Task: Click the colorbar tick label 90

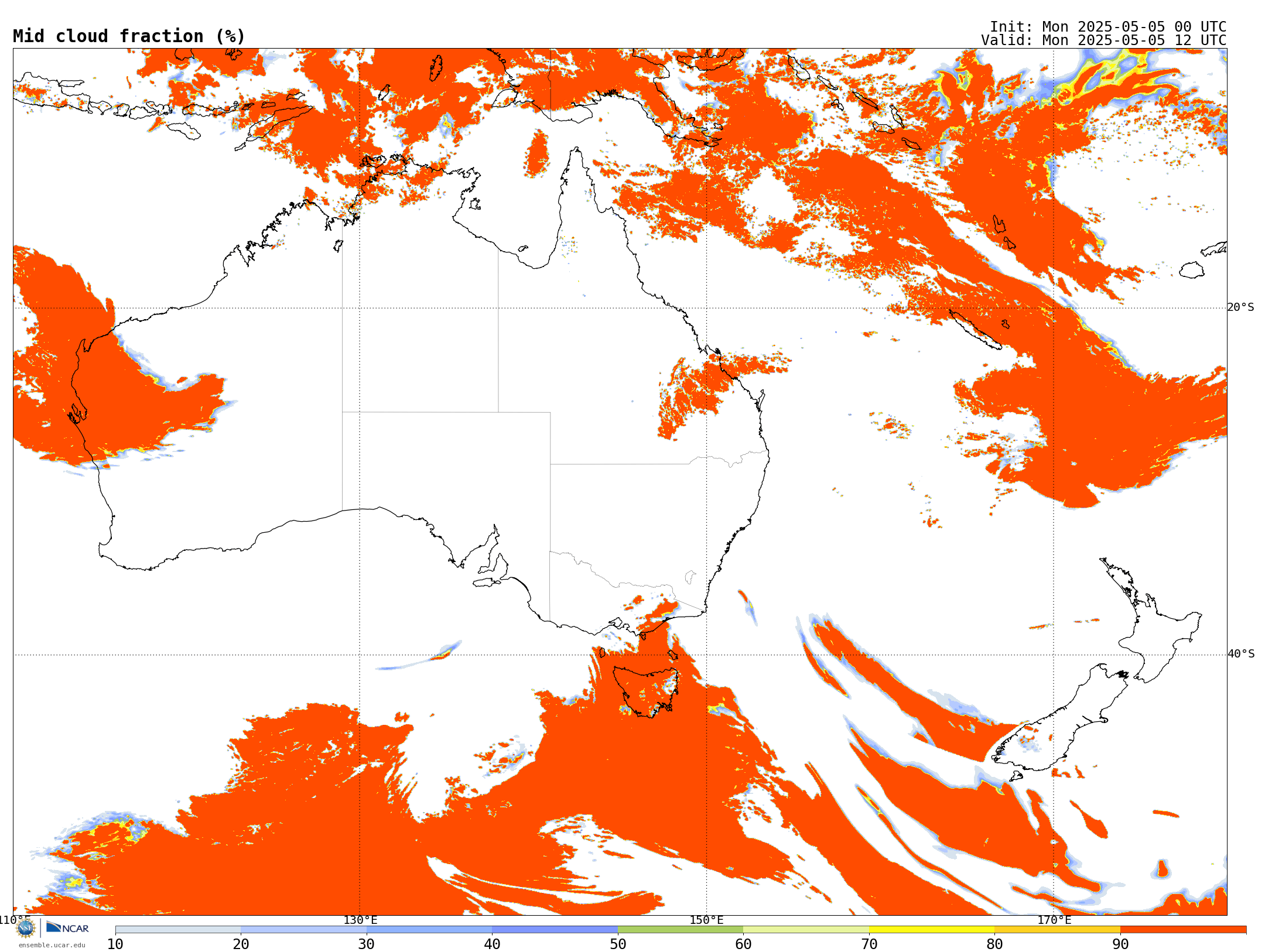Action: point(1120,944)
